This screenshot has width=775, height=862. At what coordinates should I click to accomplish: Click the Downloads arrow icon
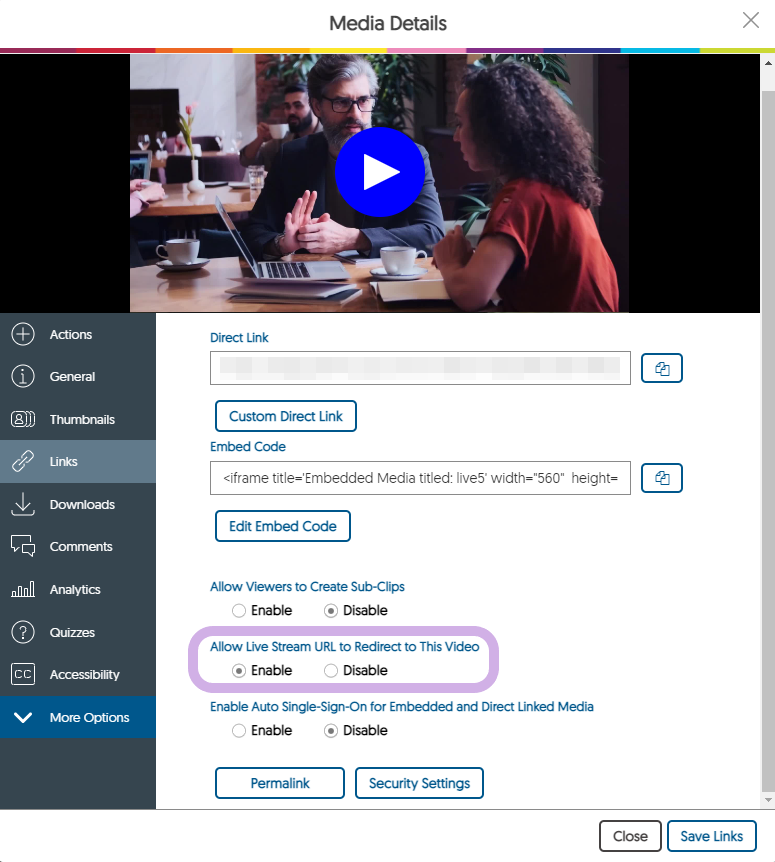click(x=23, y=505)
